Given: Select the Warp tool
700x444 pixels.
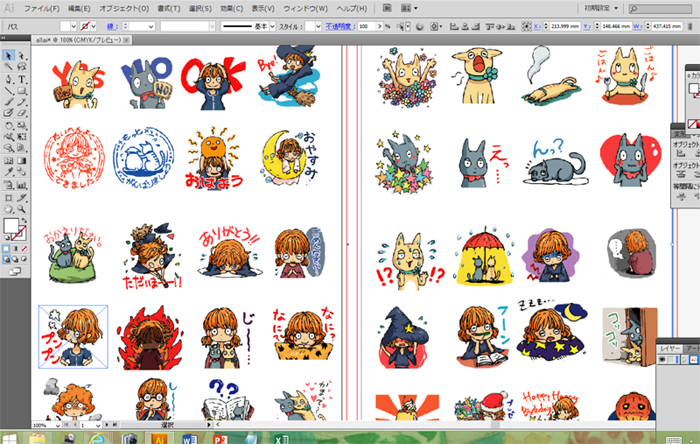Looking at the screenshot, I should (x=8, y=137).
